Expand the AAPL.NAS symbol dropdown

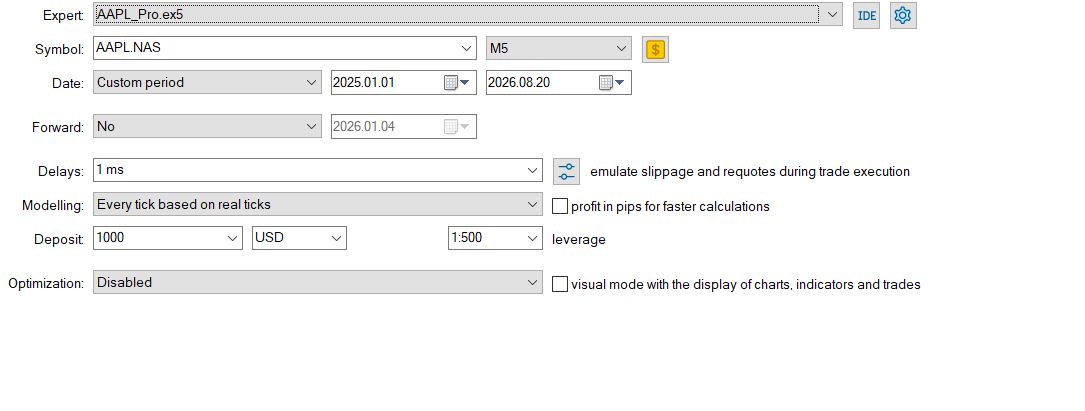466,48
